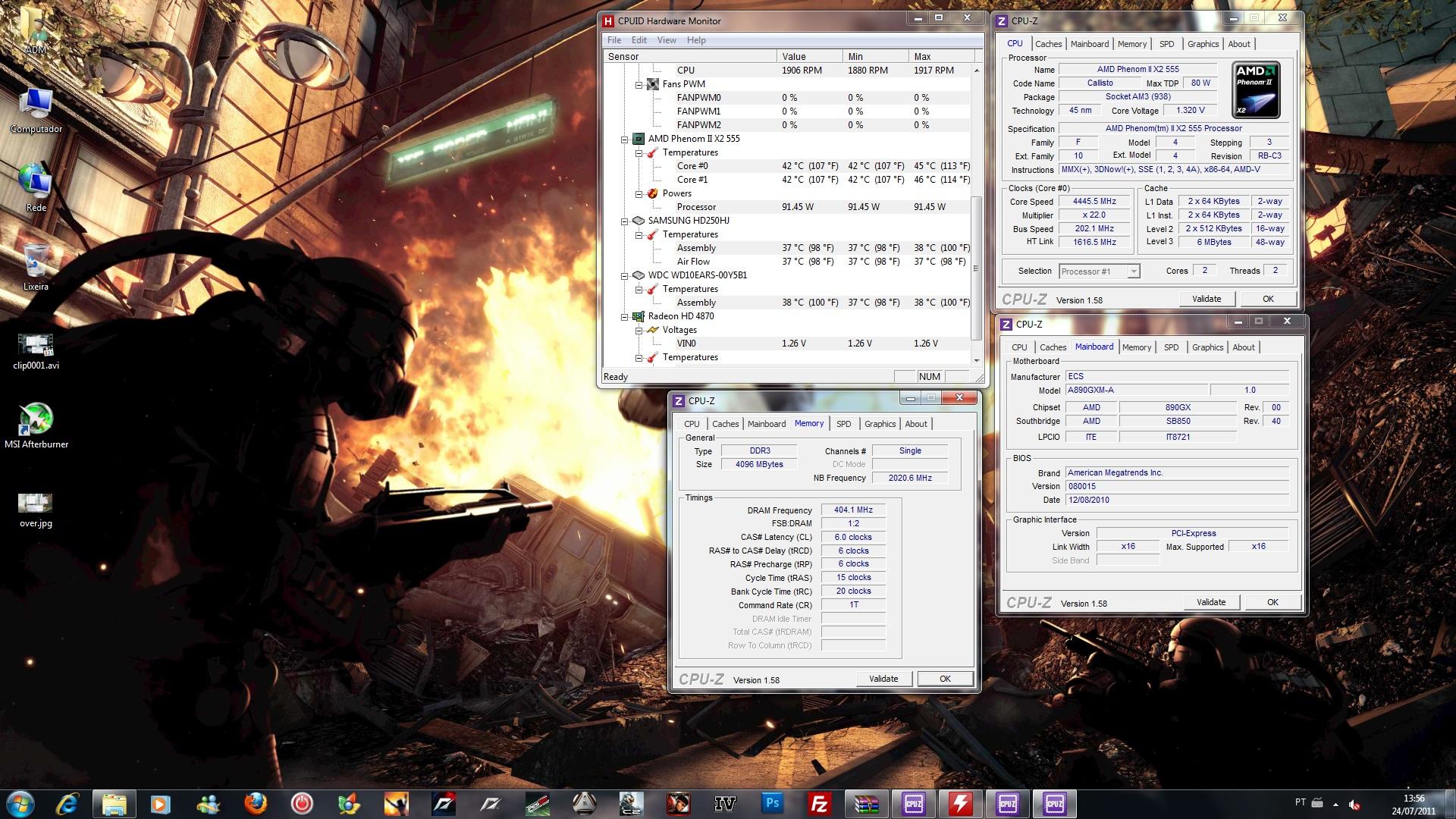
Task: Open the Edit menu in HWMonitor
Action: [x=639, y=40]
